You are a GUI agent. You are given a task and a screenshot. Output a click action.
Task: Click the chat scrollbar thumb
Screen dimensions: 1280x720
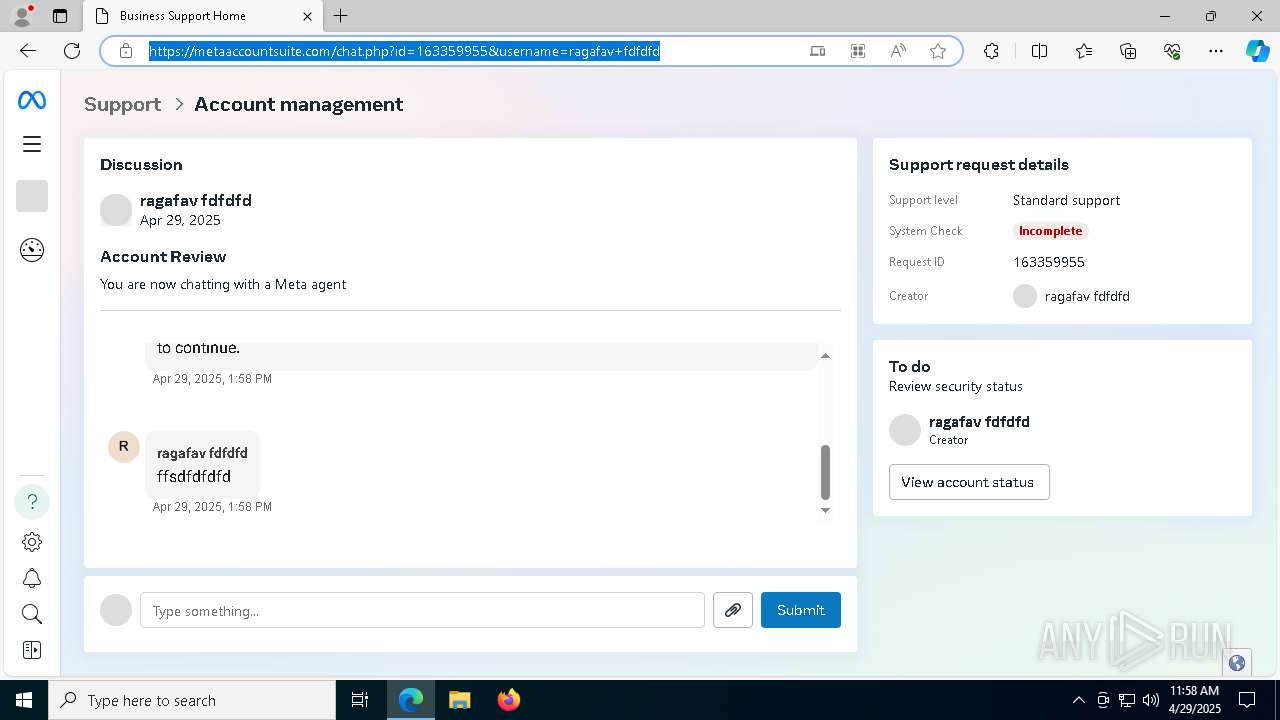(825, 472)
